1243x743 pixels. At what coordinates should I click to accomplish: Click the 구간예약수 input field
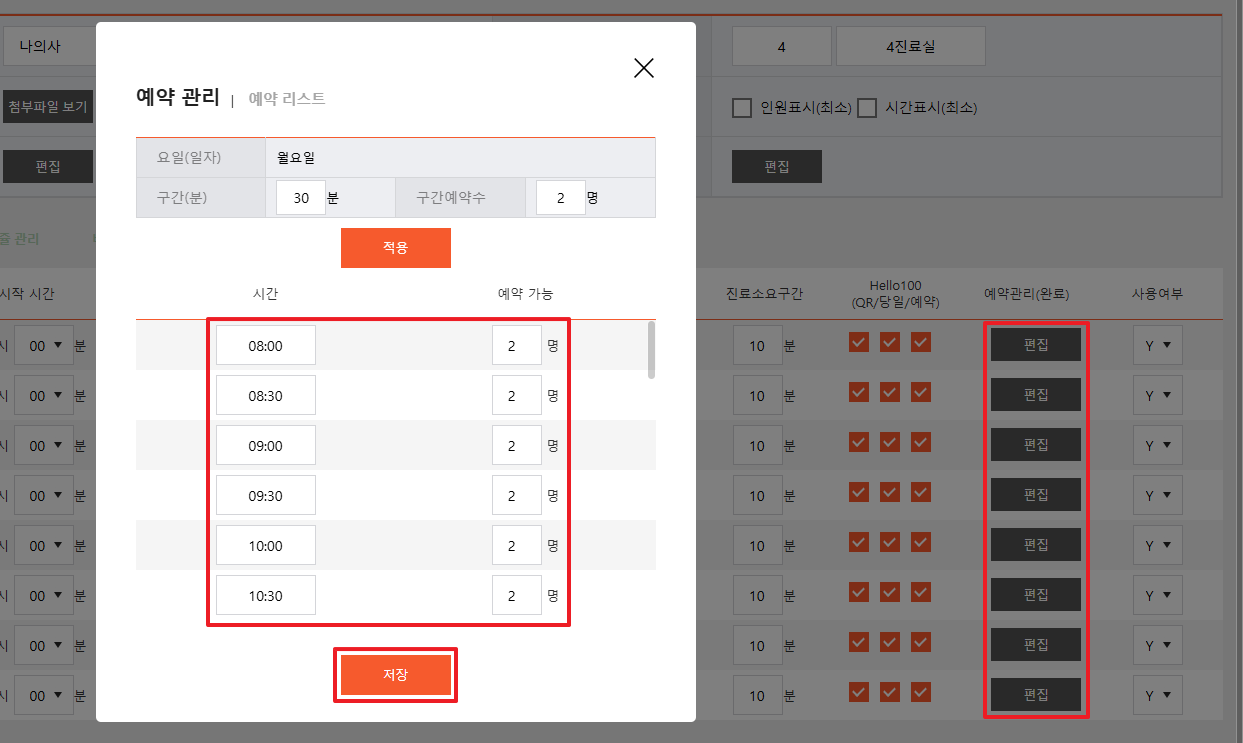[x=560, y=198]
